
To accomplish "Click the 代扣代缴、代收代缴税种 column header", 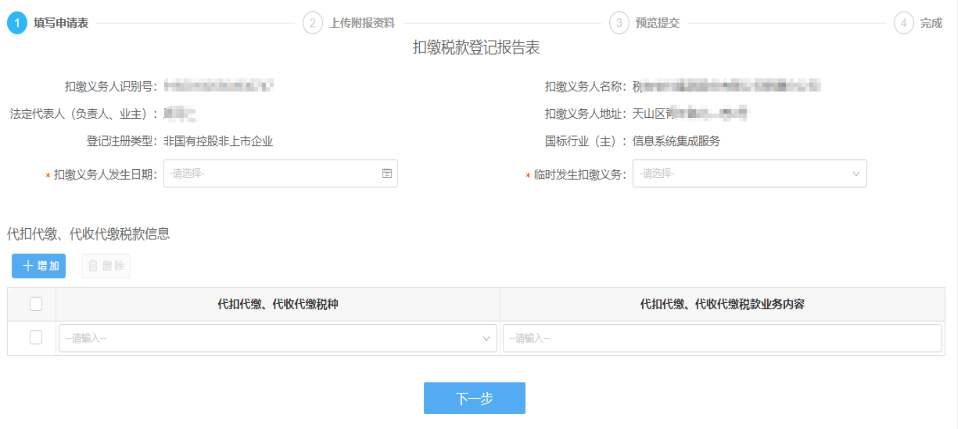I will pos(277,304).
